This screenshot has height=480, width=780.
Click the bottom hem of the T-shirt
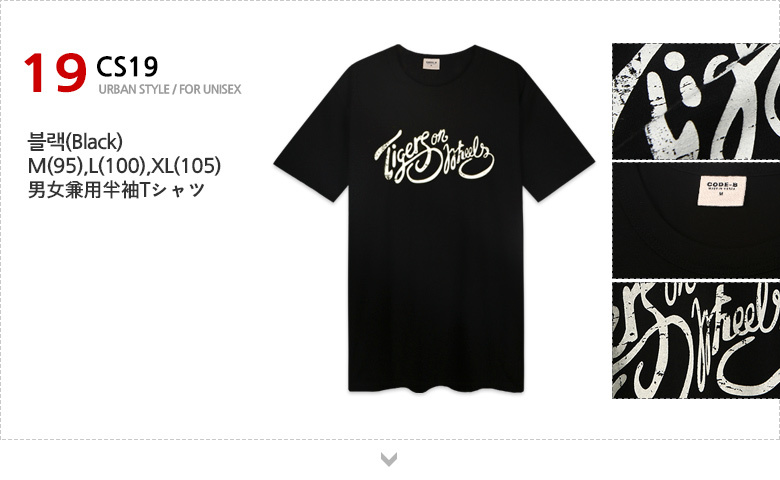[436, 386]
